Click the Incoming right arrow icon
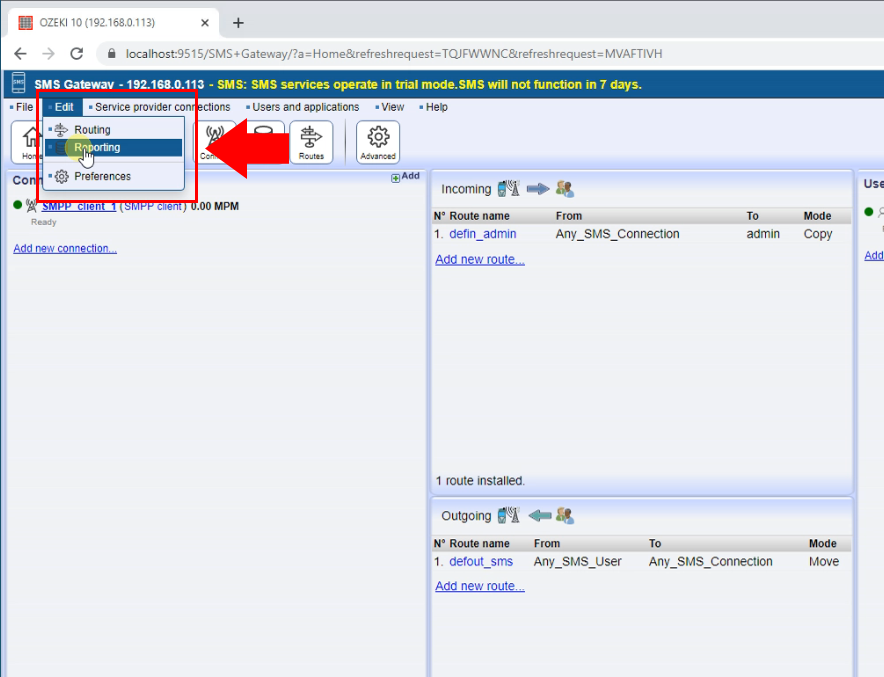 (538, 189)
